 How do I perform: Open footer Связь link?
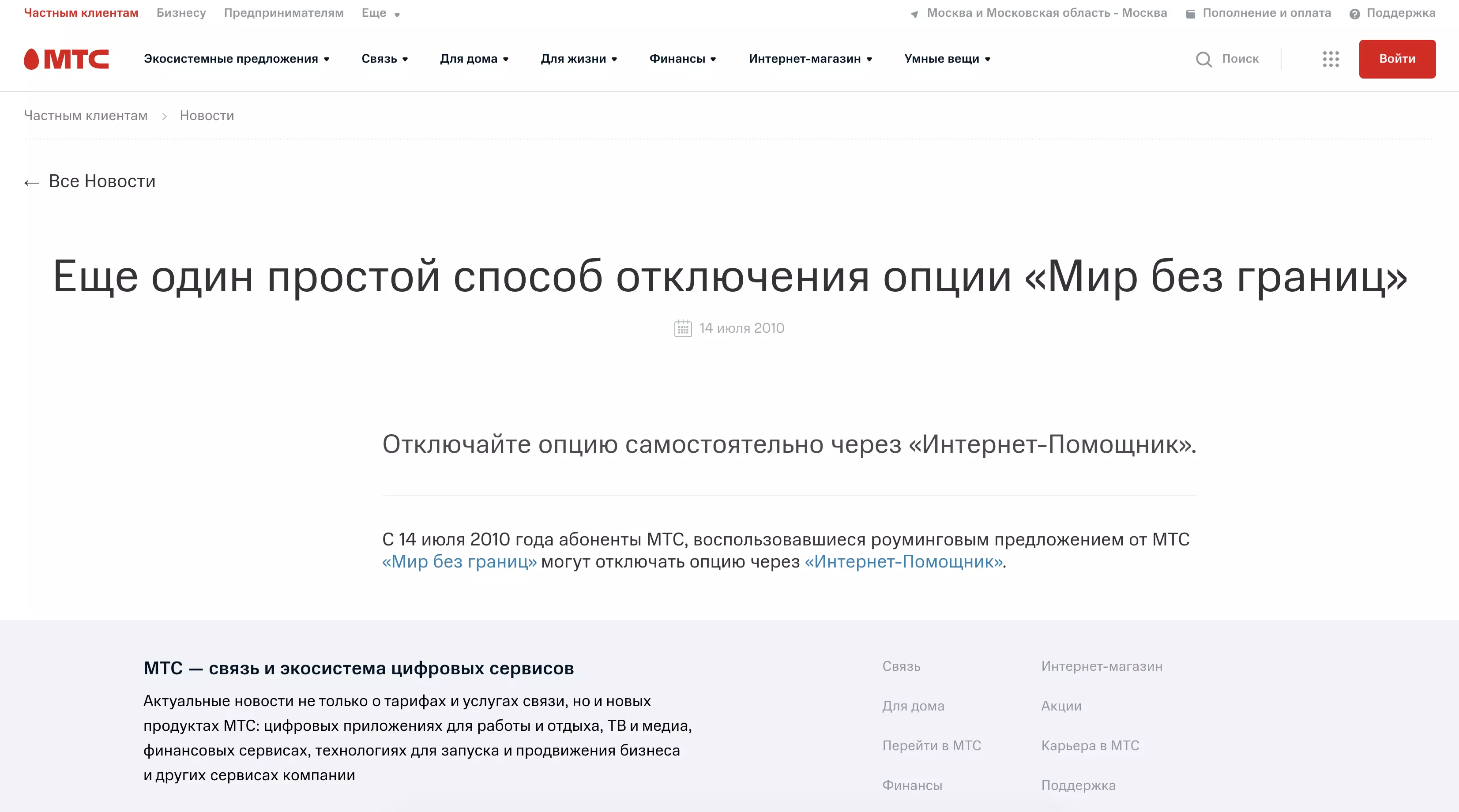(901, 666)
